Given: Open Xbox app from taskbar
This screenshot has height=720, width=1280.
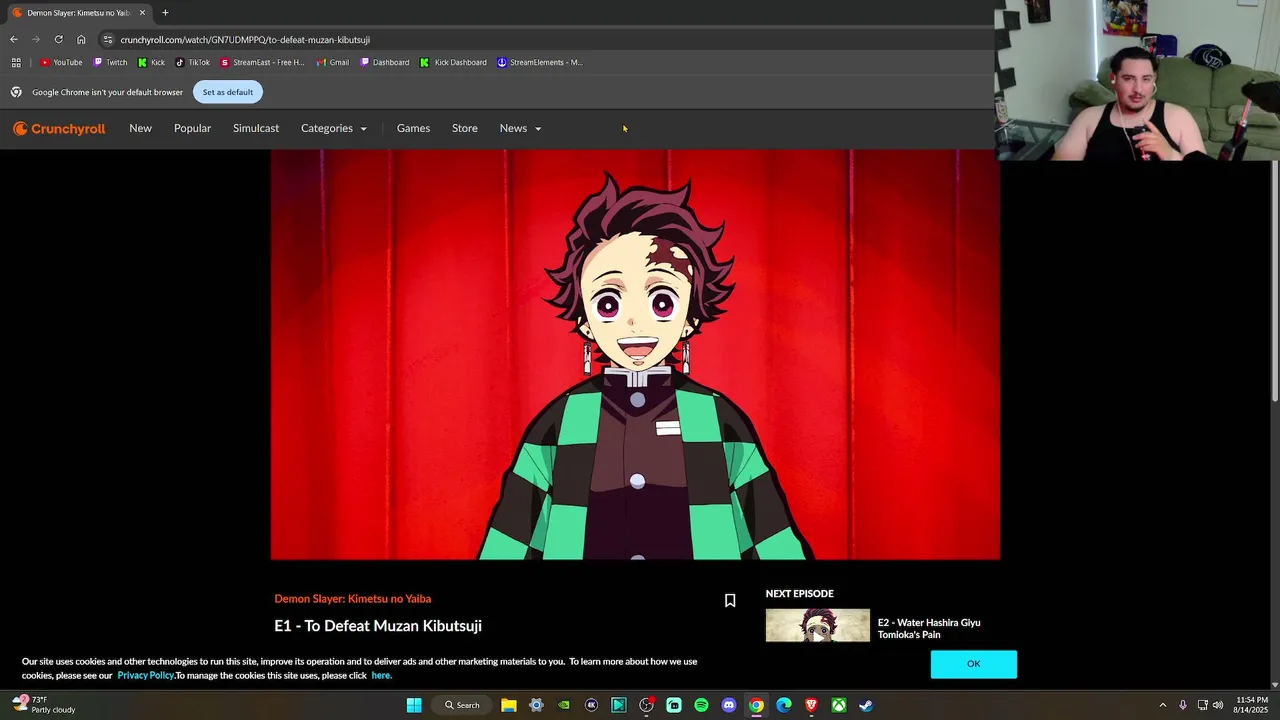Looking at the screenshot, I should pos(839,705).
